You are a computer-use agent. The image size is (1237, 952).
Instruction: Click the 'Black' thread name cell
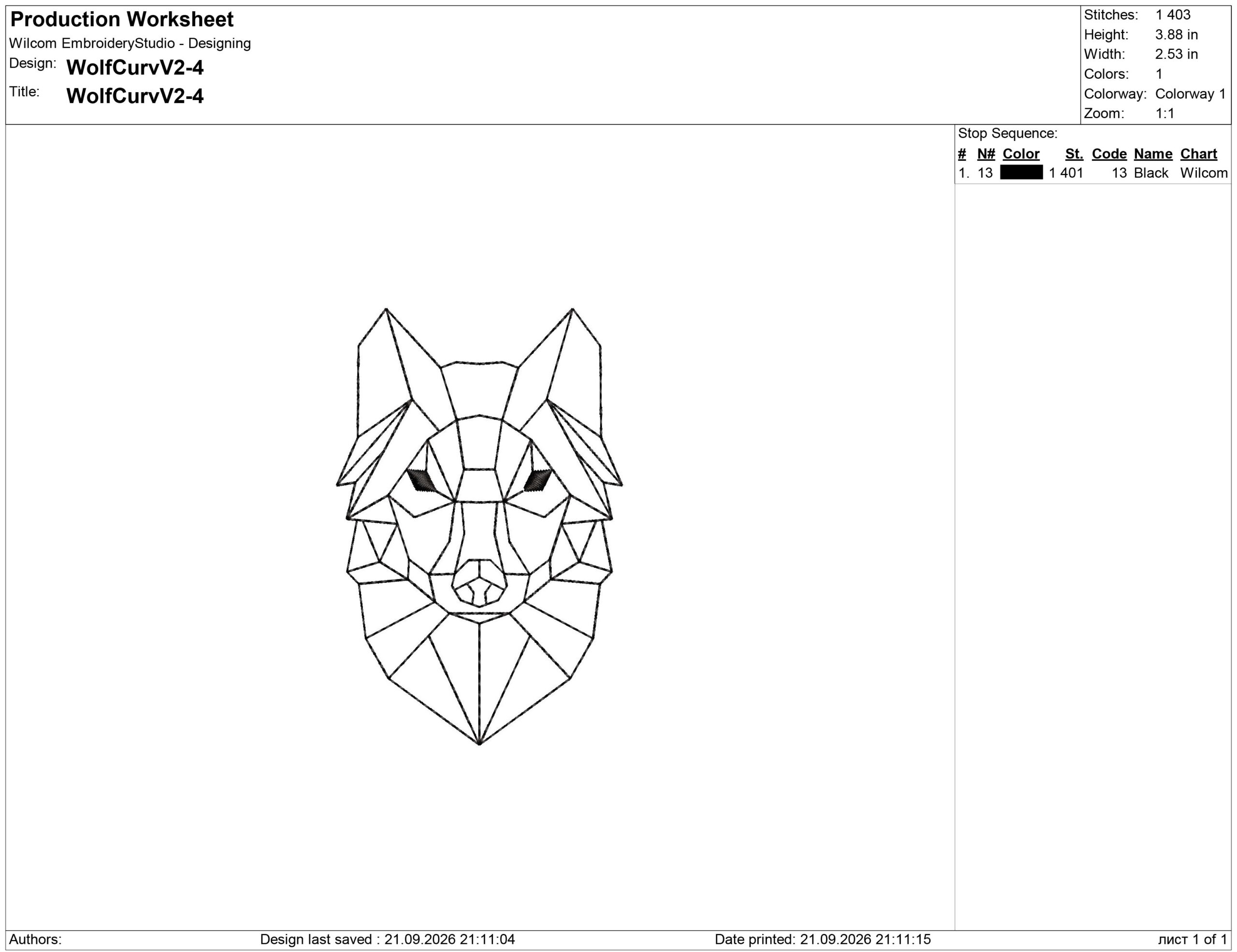pyautogui.click(x=1151, y=173)
